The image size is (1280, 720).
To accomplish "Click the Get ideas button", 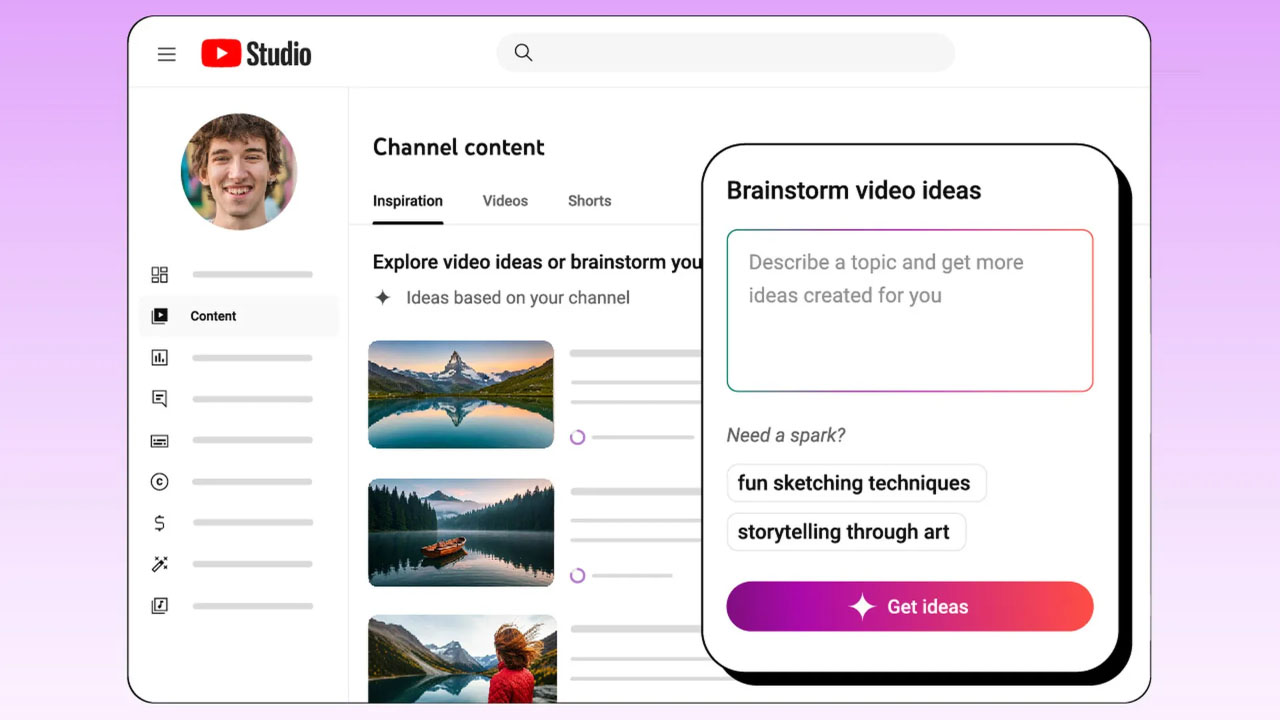I will coord(909,607).
